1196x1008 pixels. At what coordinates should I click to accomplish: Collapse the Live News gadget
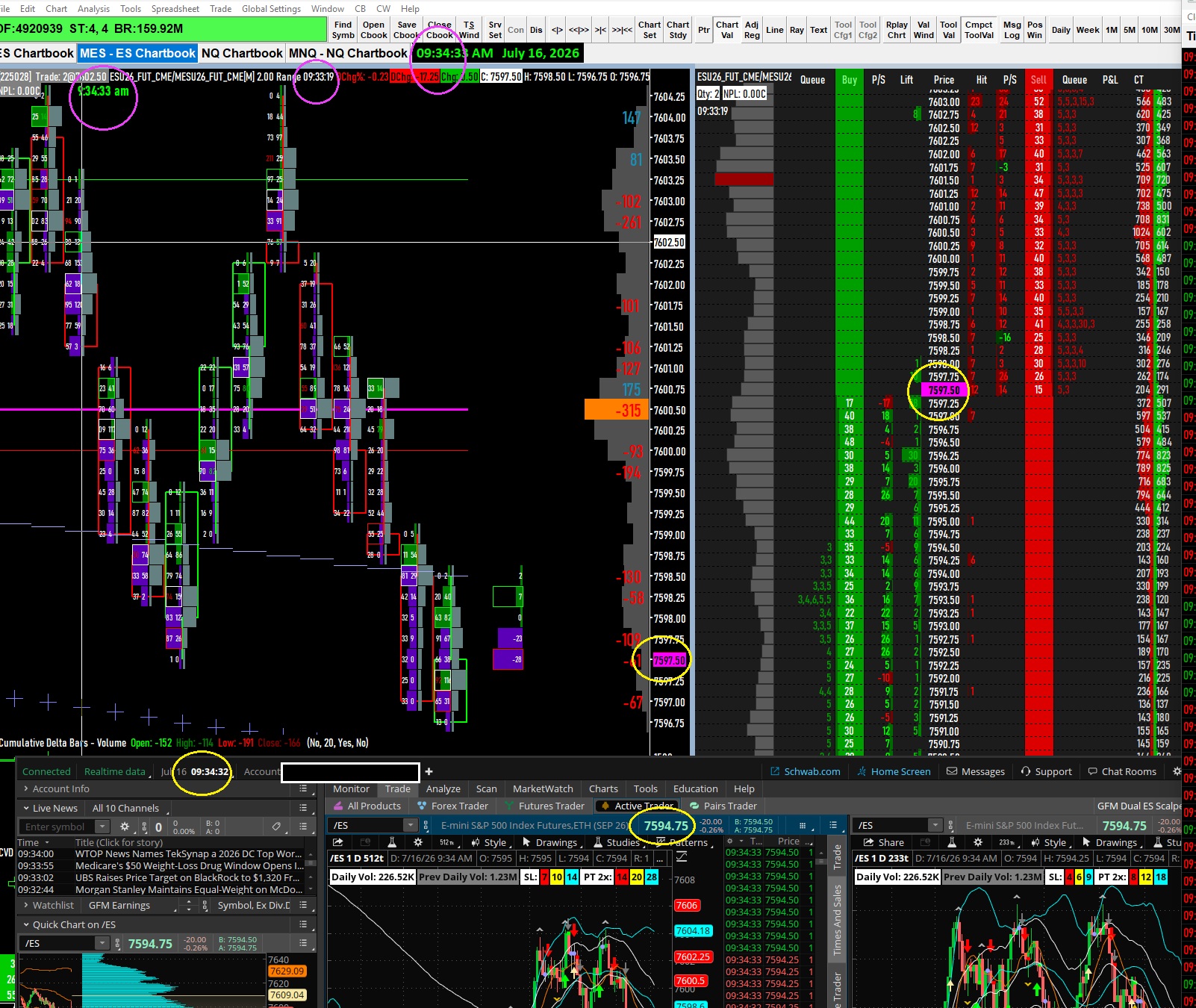tap(26, 808)
